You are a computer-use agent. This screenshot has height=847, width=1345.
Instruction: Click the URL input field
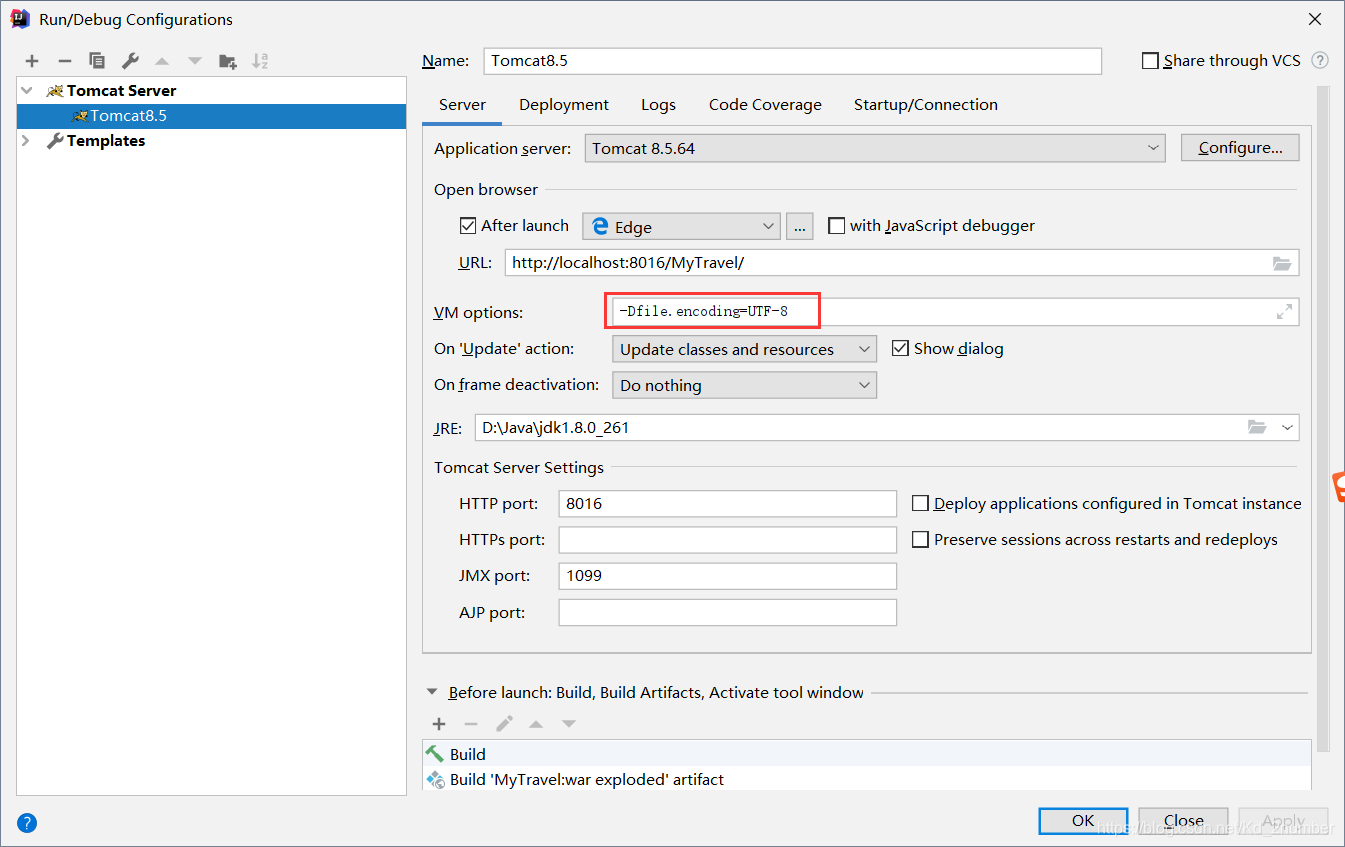(x=902, y=263)
